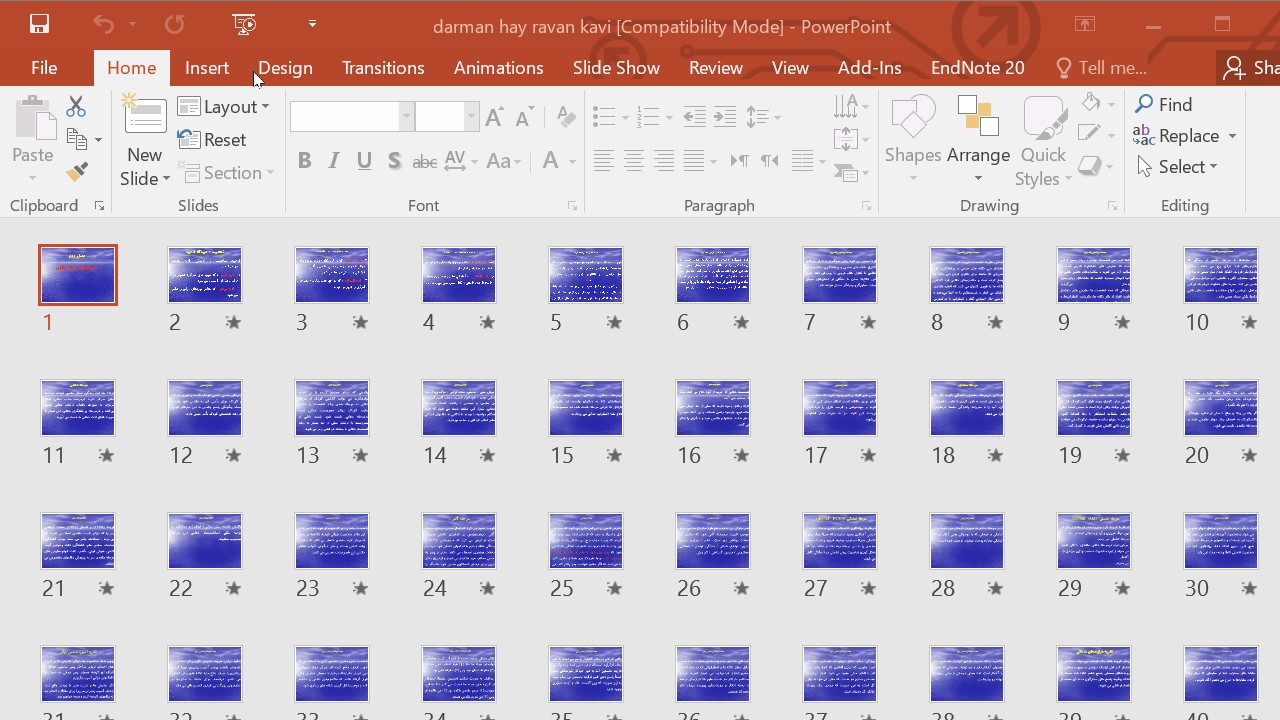Open Character Spacing dropdown
1280x720 pixels.
pos(461,161)
